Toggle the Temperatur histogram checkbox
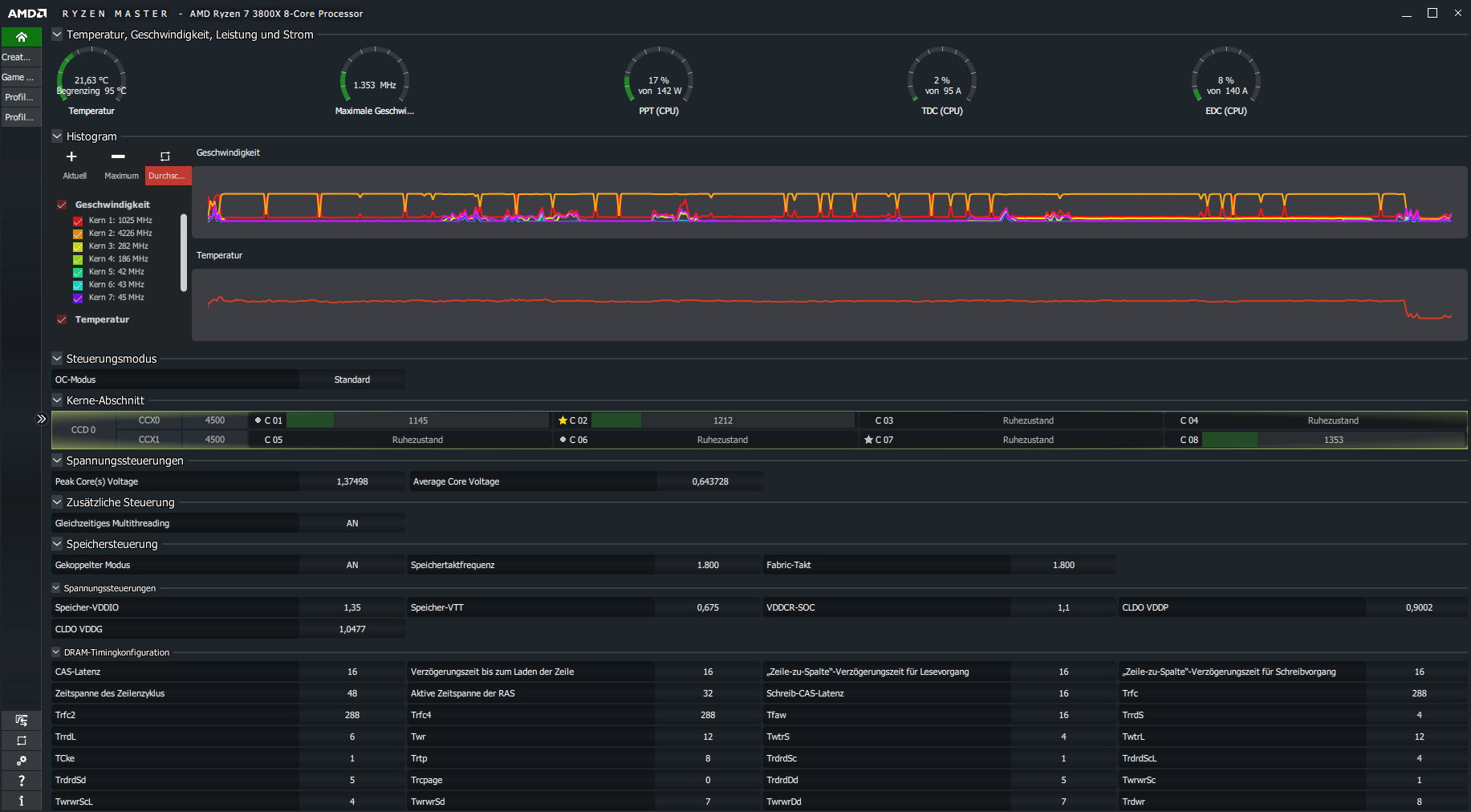Screen dimensions: 1471x812 [62, 319]
